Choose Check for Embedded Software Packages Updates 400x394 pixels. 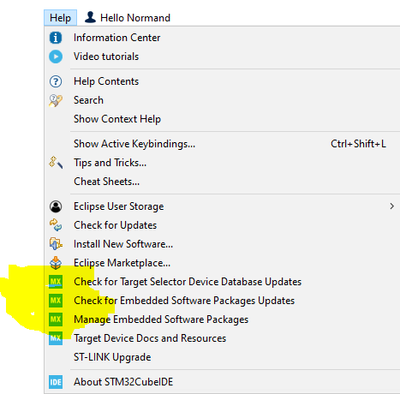pyautogui.click(x=184, y=301)
